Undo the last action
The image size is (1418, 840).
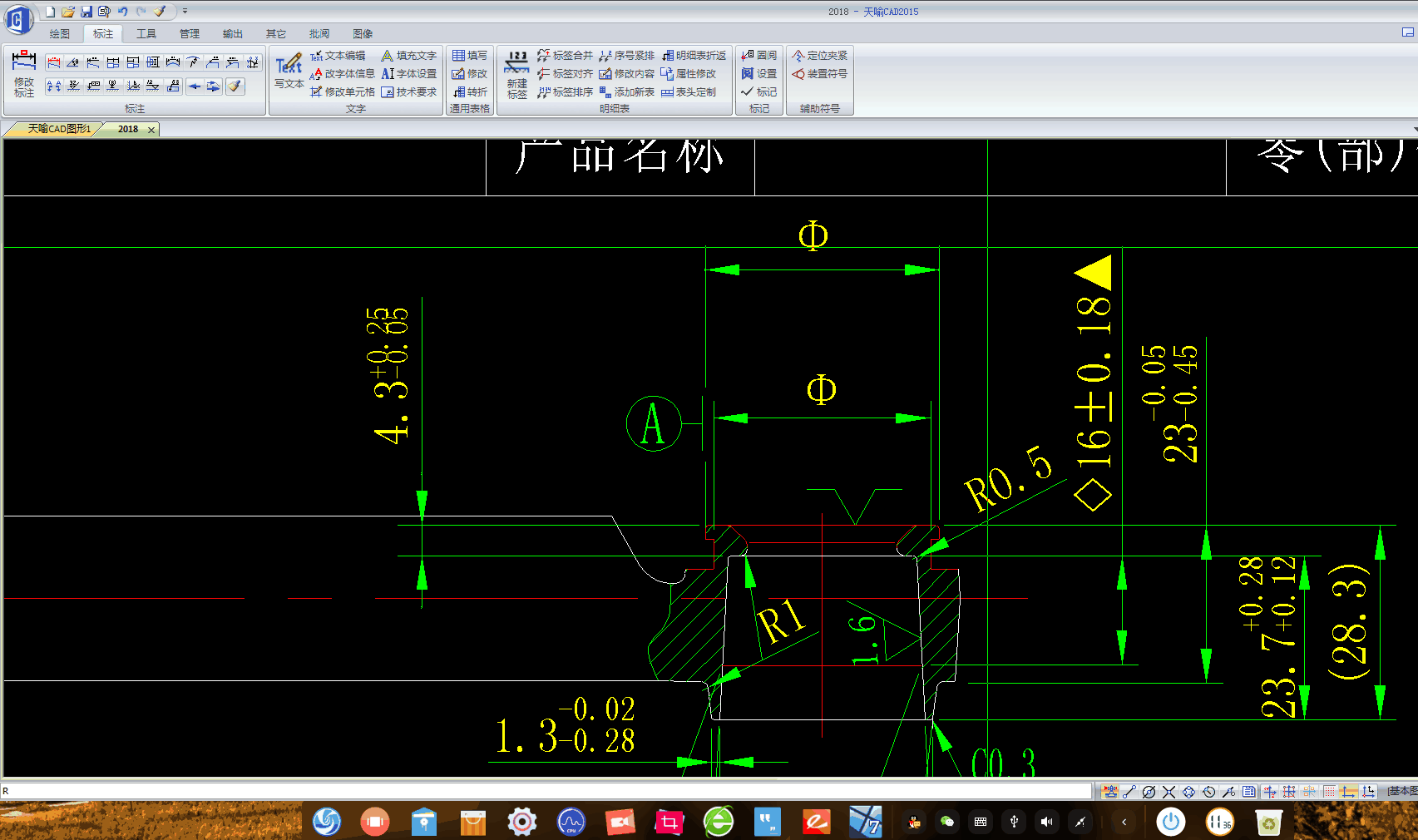pyautogui.click(x=122, y=12)
